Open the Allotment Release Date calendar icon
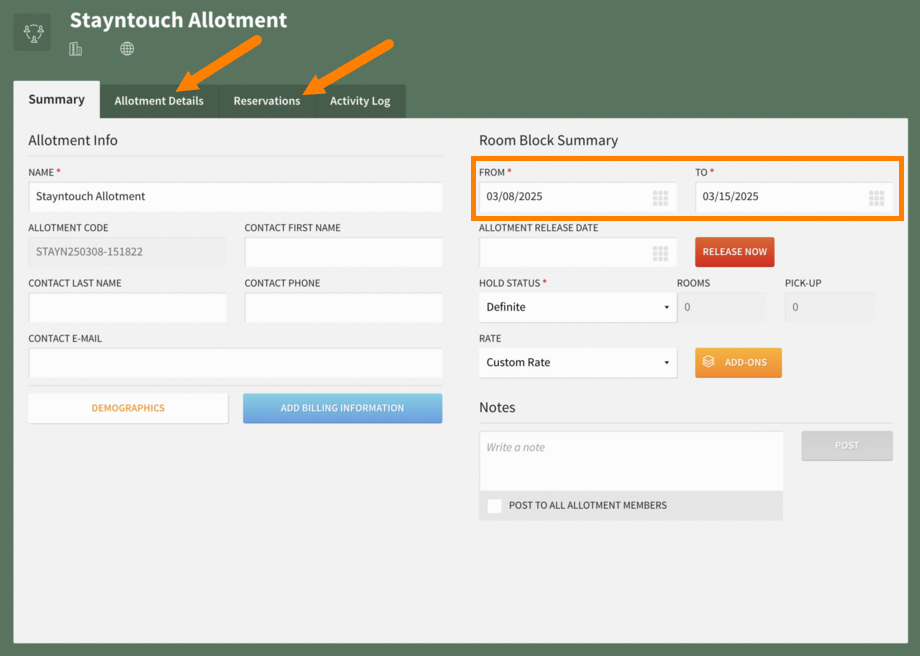This screenshot has width=920, height=656. [x=660, y=253]
